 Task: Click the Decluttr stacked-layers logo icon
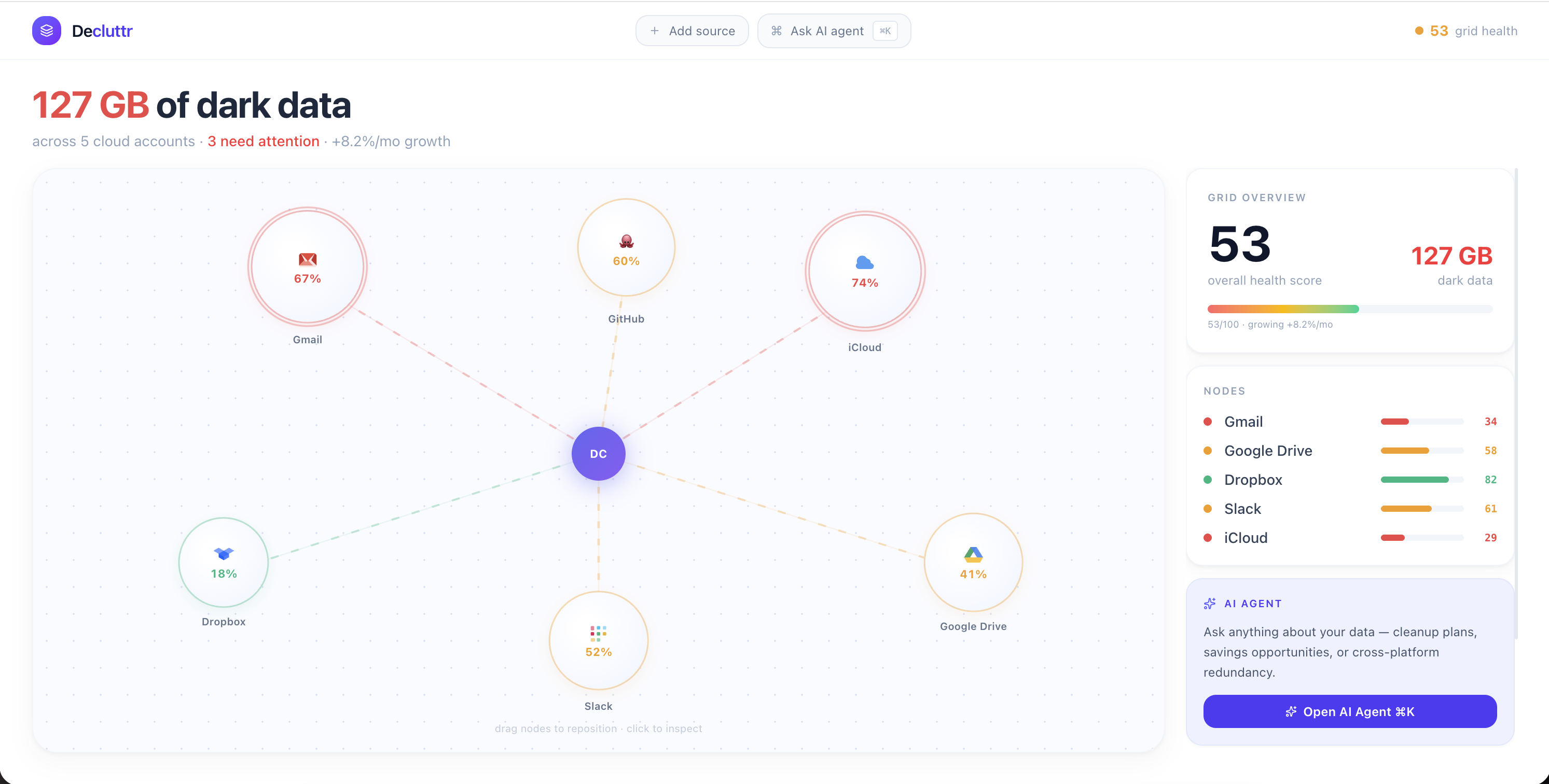[46, 31]
